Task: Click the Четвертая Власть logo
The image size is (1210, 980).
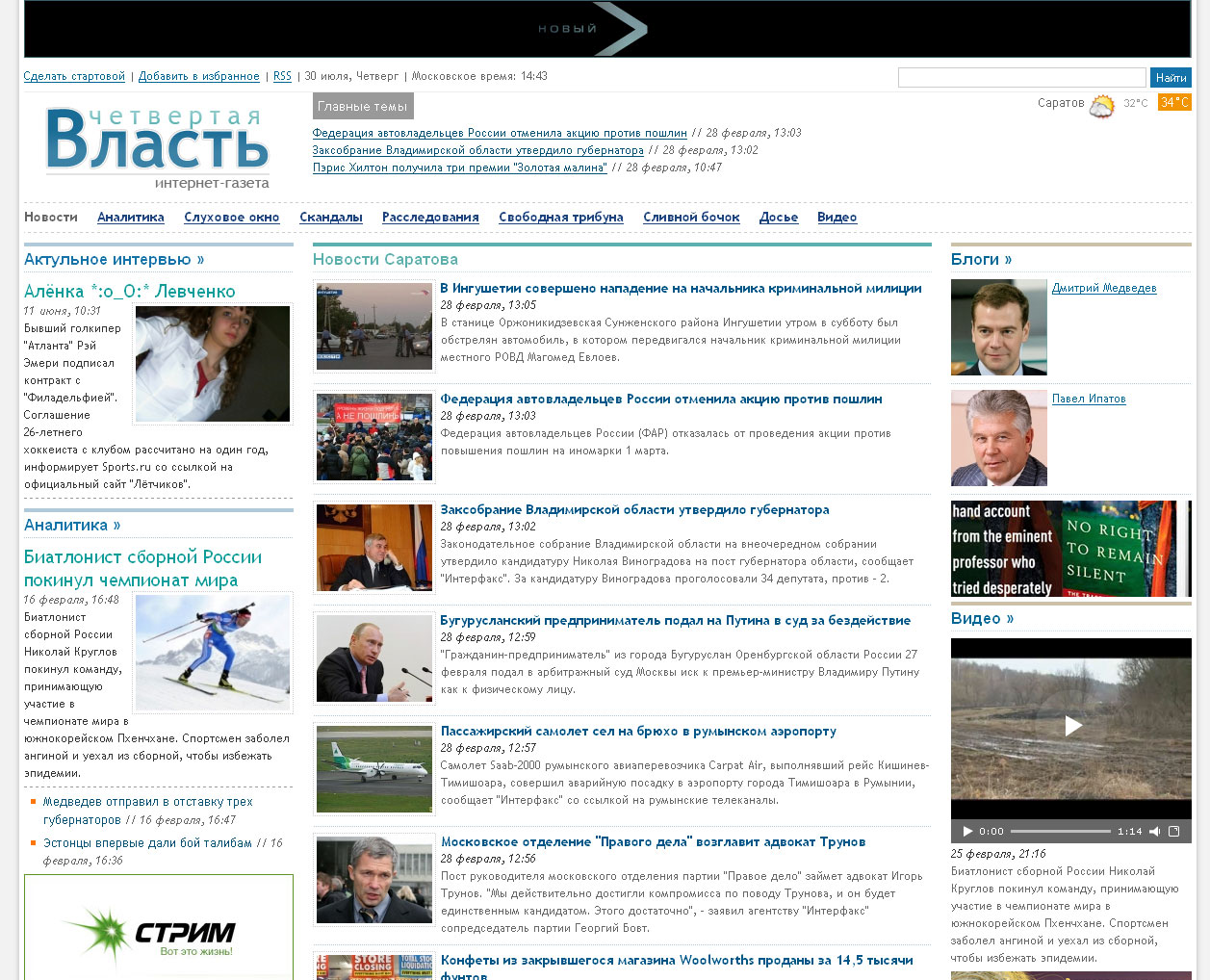Action: 157,147
